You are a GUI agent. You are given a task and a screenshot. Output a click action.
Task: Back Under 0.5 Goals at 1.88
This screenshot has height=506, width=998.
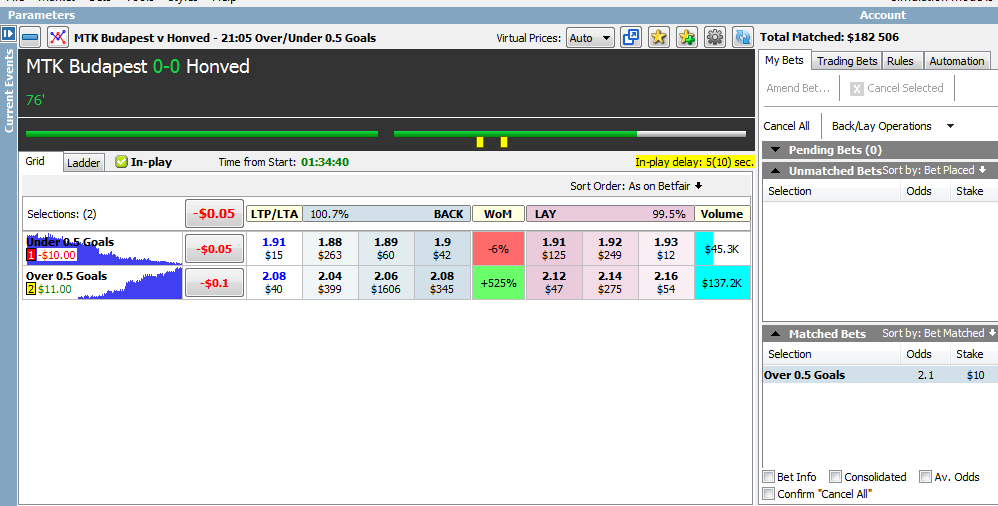[330, 248]
